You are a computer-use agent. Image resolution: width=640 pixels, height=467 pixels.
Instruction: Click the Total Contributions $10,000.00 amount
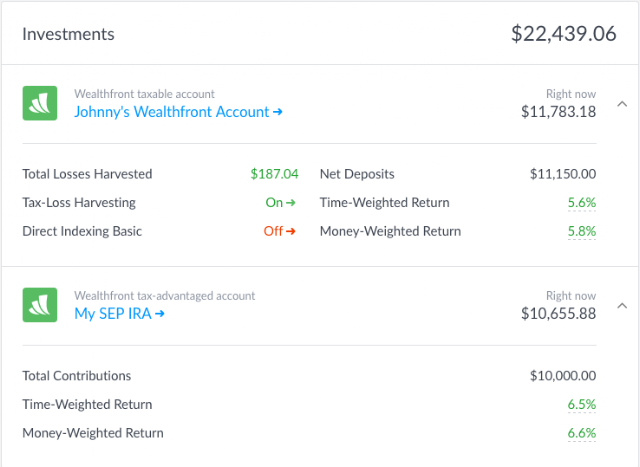click(x=562, y=376)
